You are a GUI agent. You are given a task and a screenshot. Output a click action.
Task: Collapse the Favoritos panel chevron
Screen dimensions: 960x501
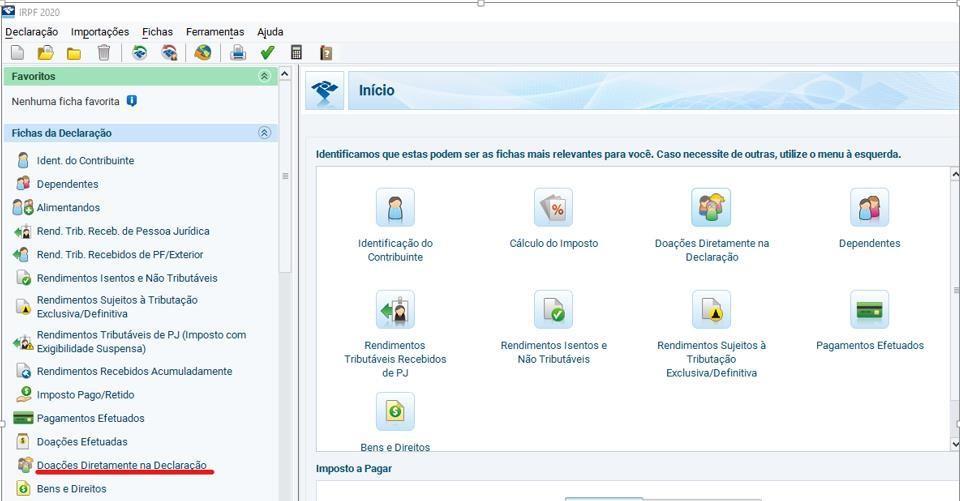[264, 76]
